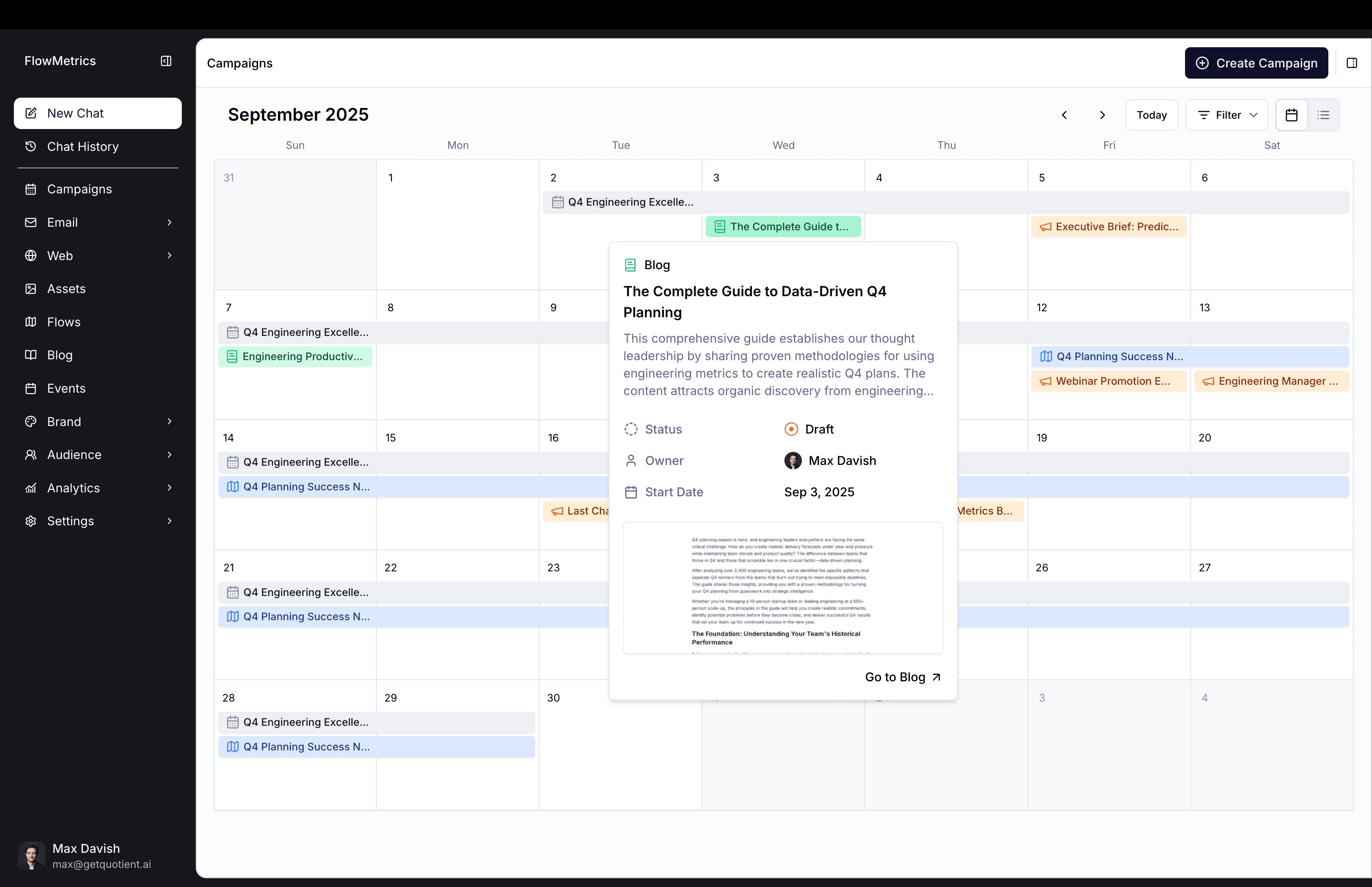Screen dimensions: 1372x887
Task: Switch to calendar view
Action: pos(1291,115)
